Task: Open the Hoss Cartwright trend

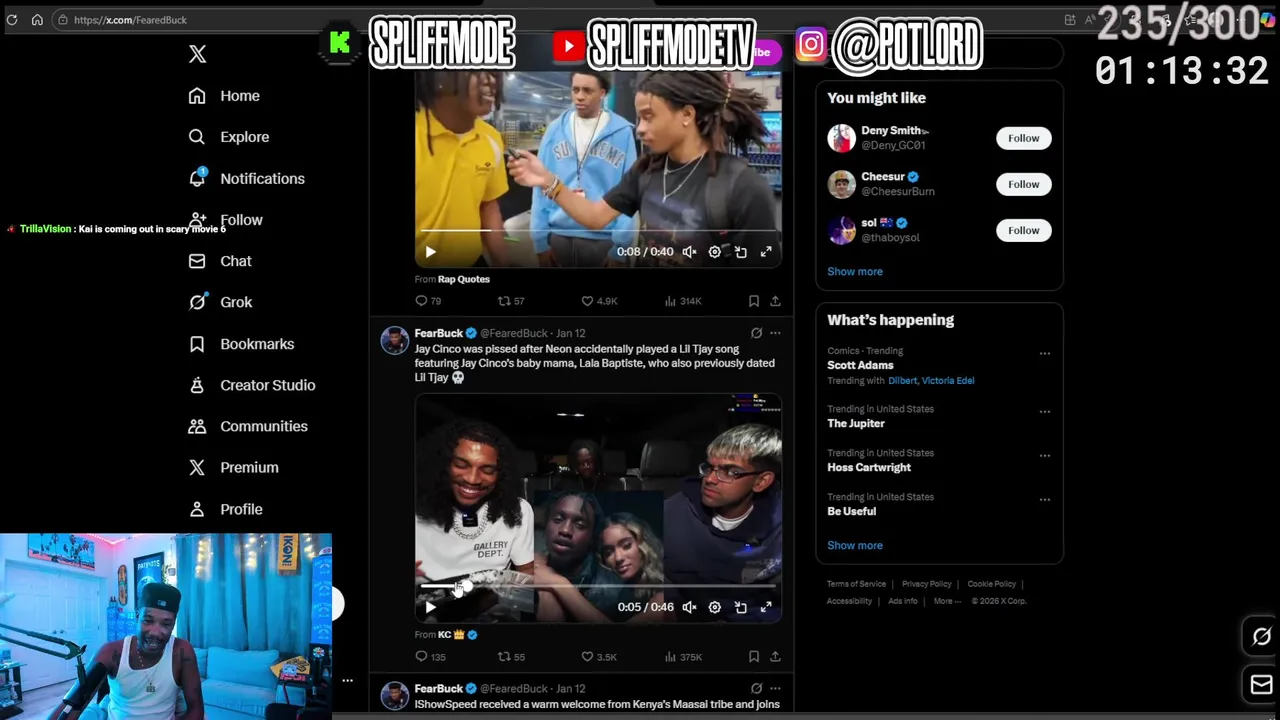Action: tap(869, 467)
